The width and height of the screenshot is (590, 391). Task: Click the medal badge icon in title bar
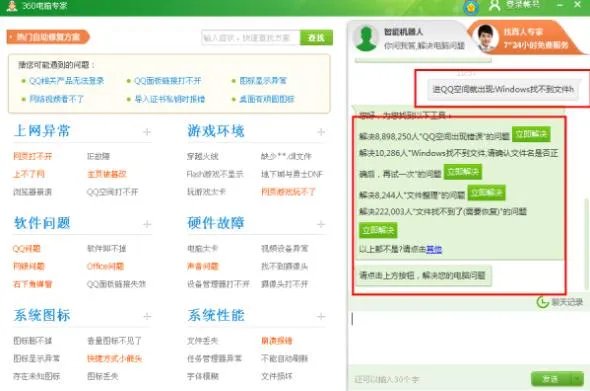(x=471, y=7)
